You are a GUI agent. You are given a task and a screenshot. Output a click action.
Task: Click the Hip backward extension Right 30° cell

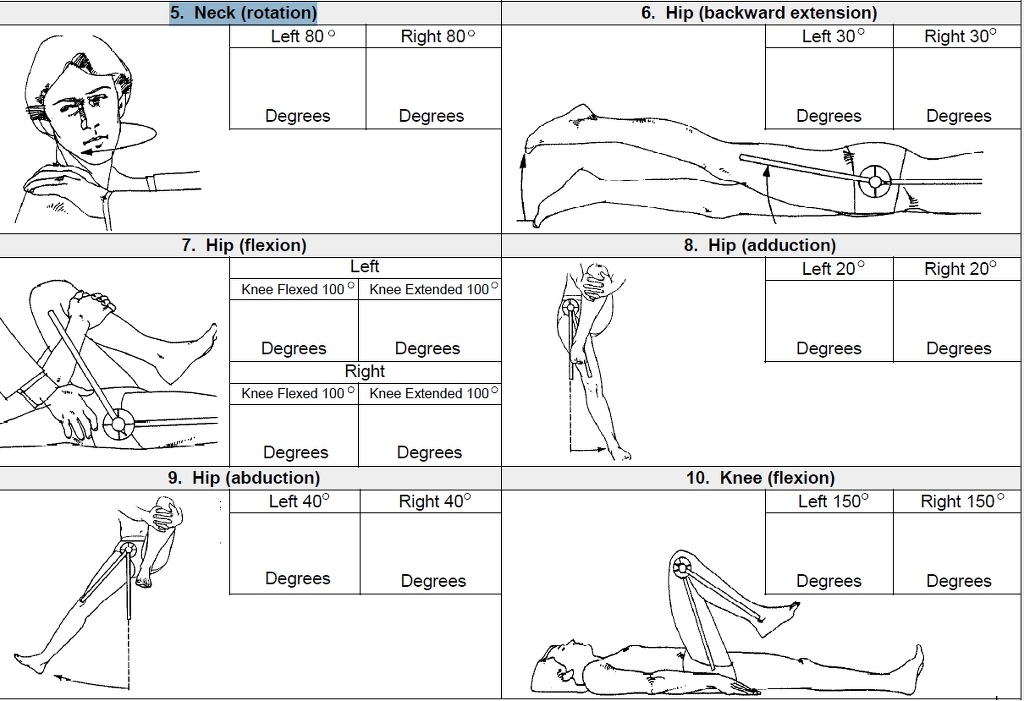coord(958,88)
